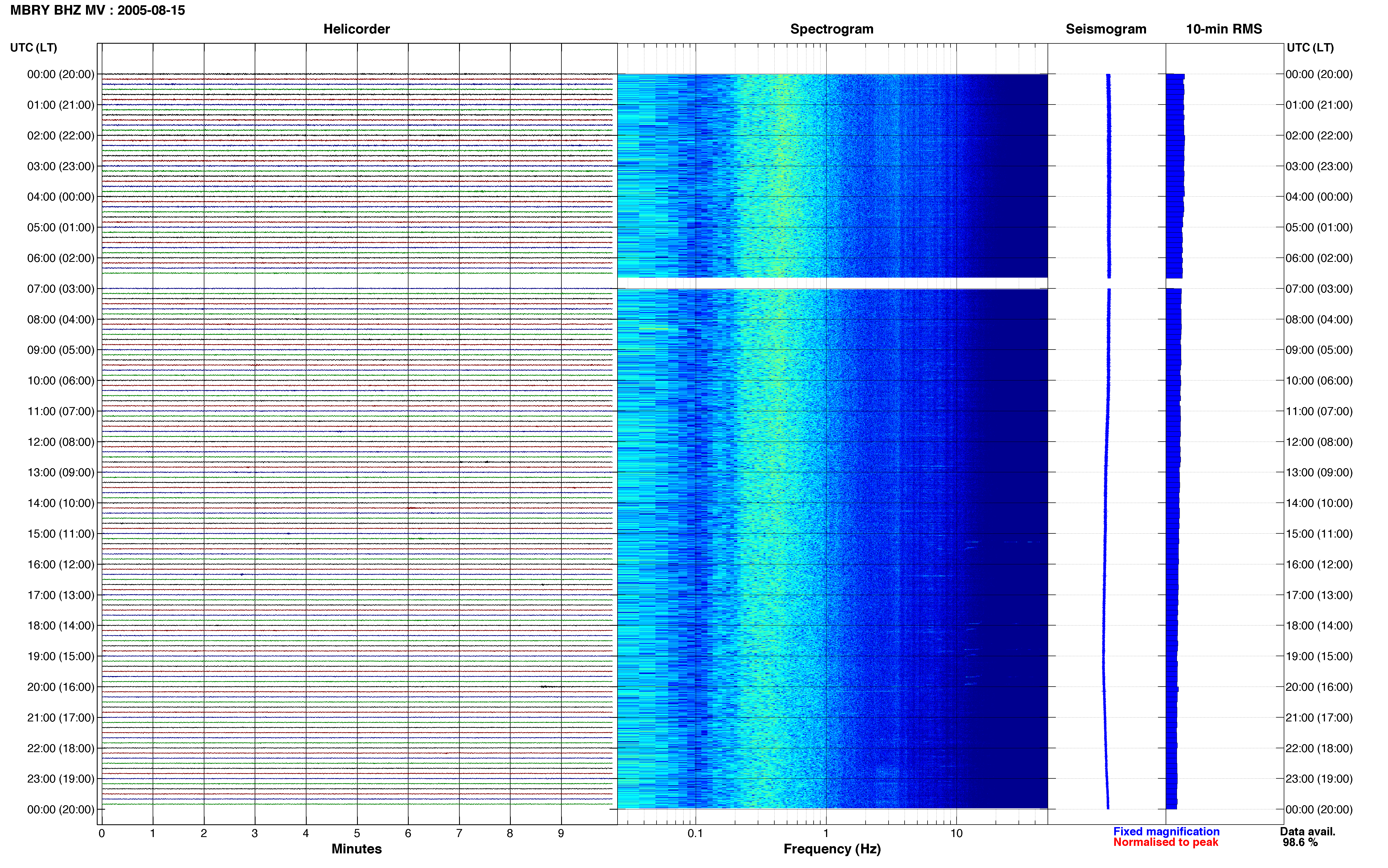Screen dimensions: 1388x868
Task: Select the left-axis 12:00 (08:00) time label
Action: pyautogui.click(x=61, y=442)
